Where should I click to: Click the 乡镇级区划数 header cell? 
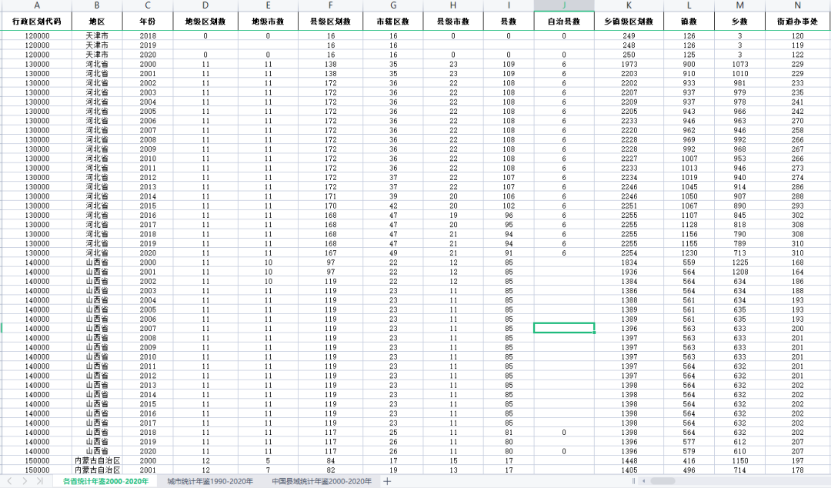629,21
